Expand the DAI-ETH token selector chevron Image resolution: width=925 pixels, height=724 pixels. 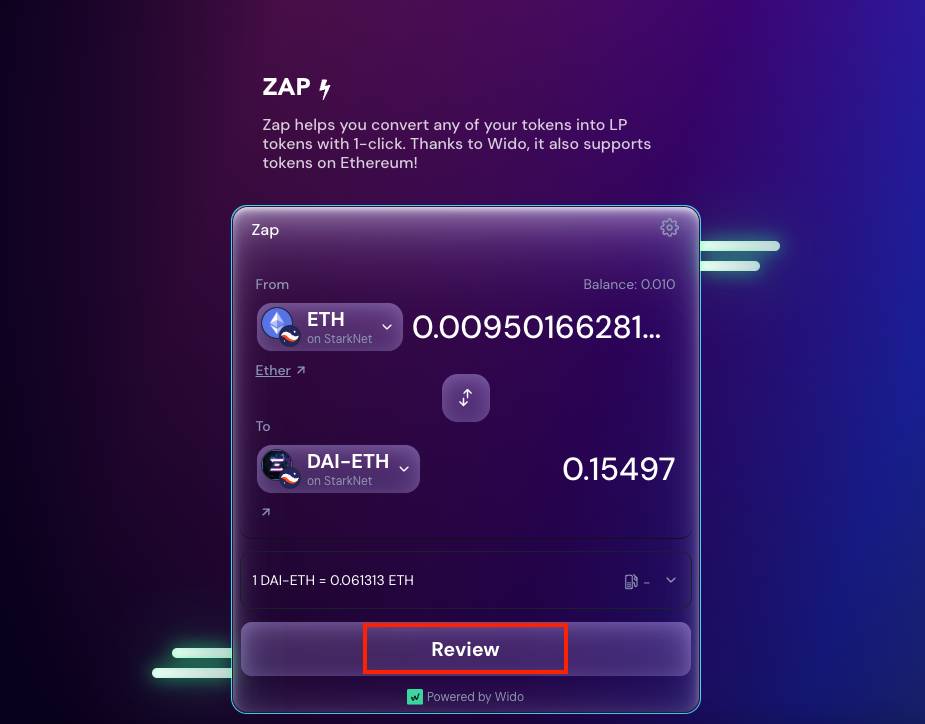[404, 469]
